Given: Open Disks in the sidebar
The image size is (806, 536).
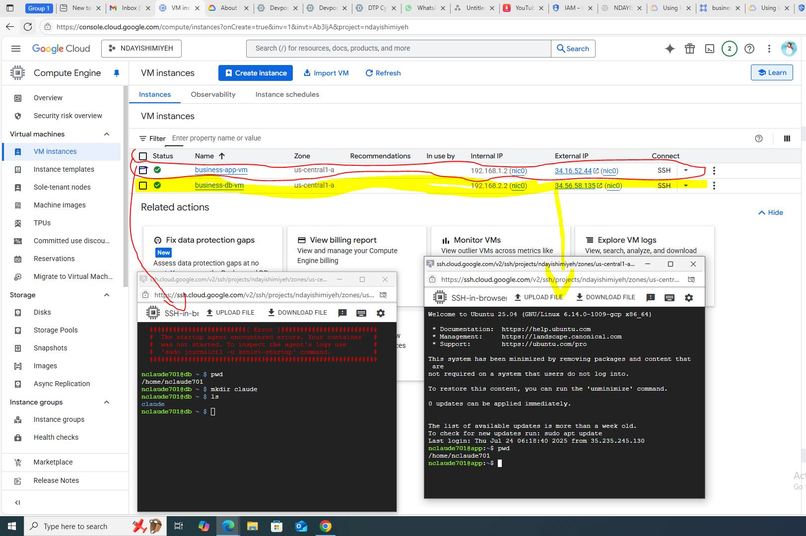Looking at the screenshot, I should tap(42, 312).
